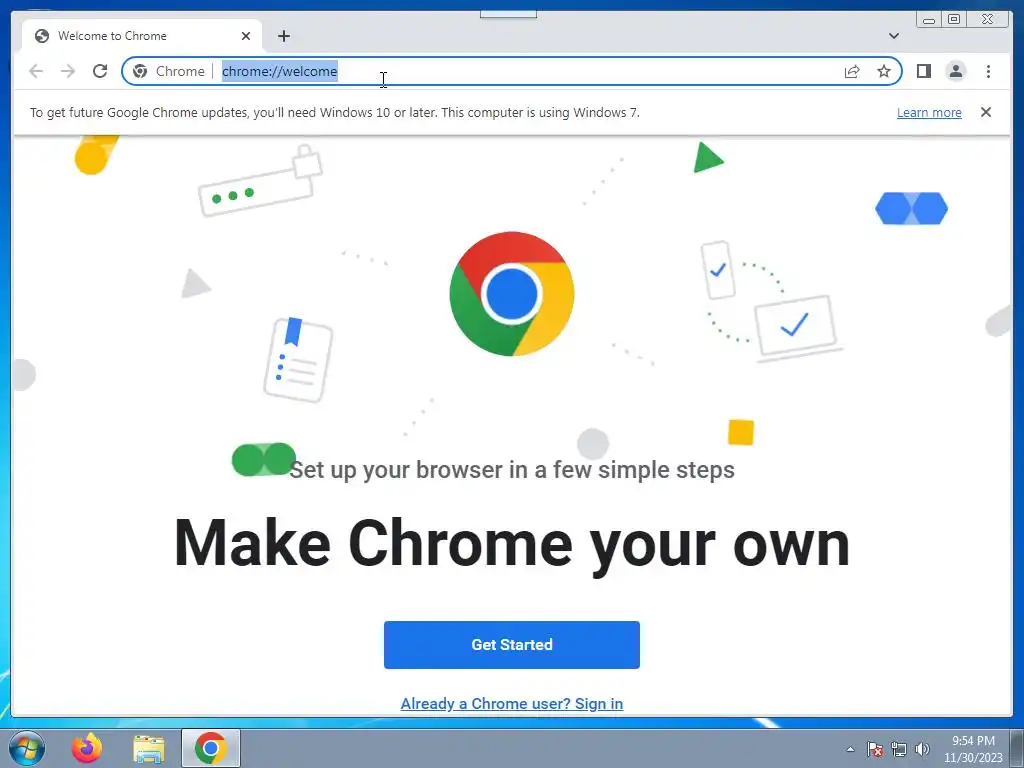Open a new tab with the plus button
Screen dimensions: 1024x768
pos(283,36)
